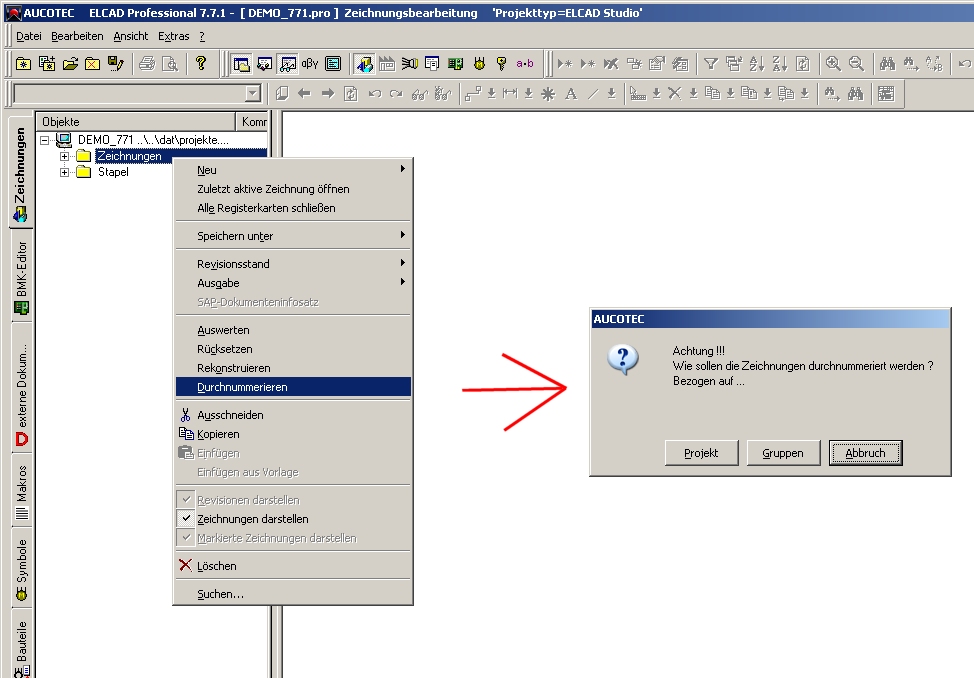This screenshot has height=678, width=974.
Task: Collapse the DEMO_771 project tree node
Action: click(45, 140)
